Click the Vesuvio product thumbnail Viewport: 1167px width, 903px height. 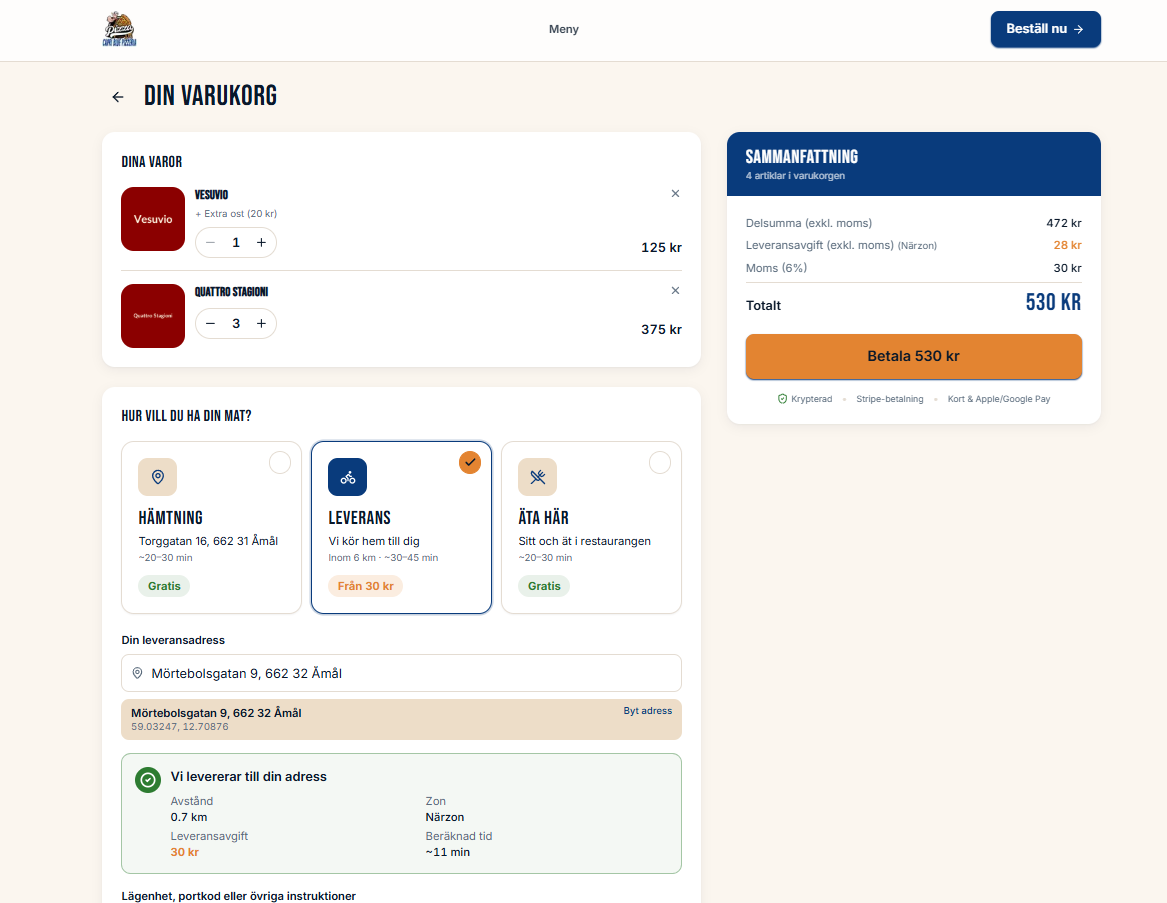tap(153, 219)
